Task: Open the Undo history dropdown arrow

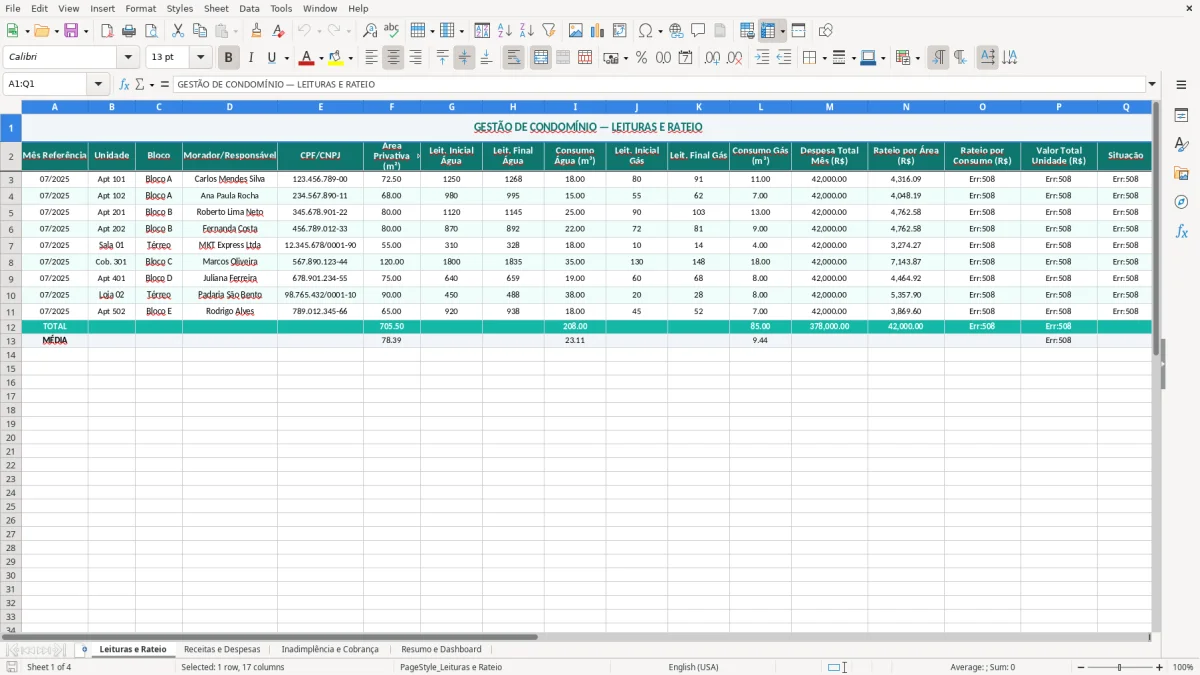Action: (x=319, y=31)
